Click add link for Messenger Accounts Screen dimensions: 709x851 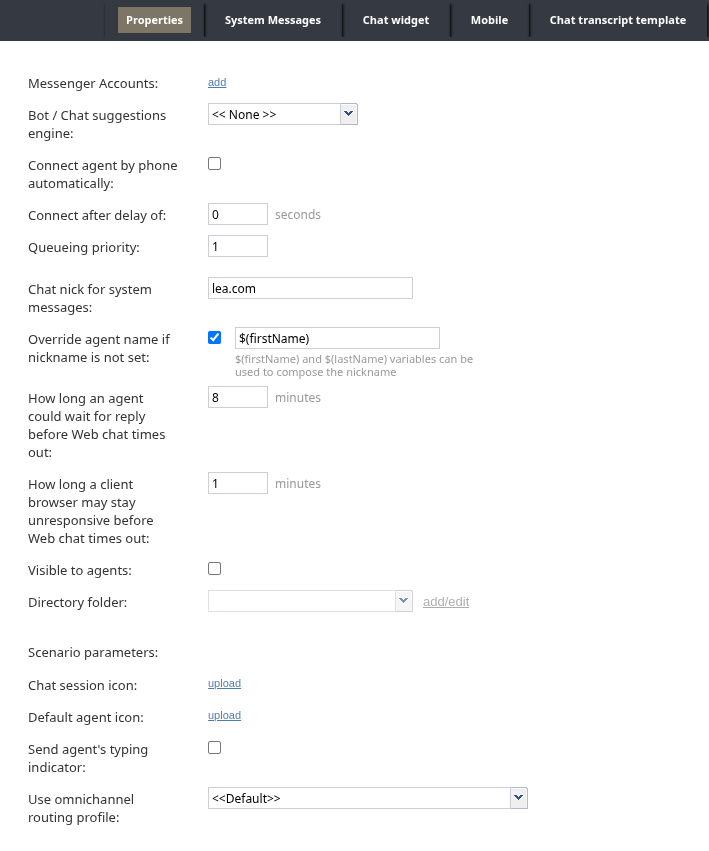point(217,83)
